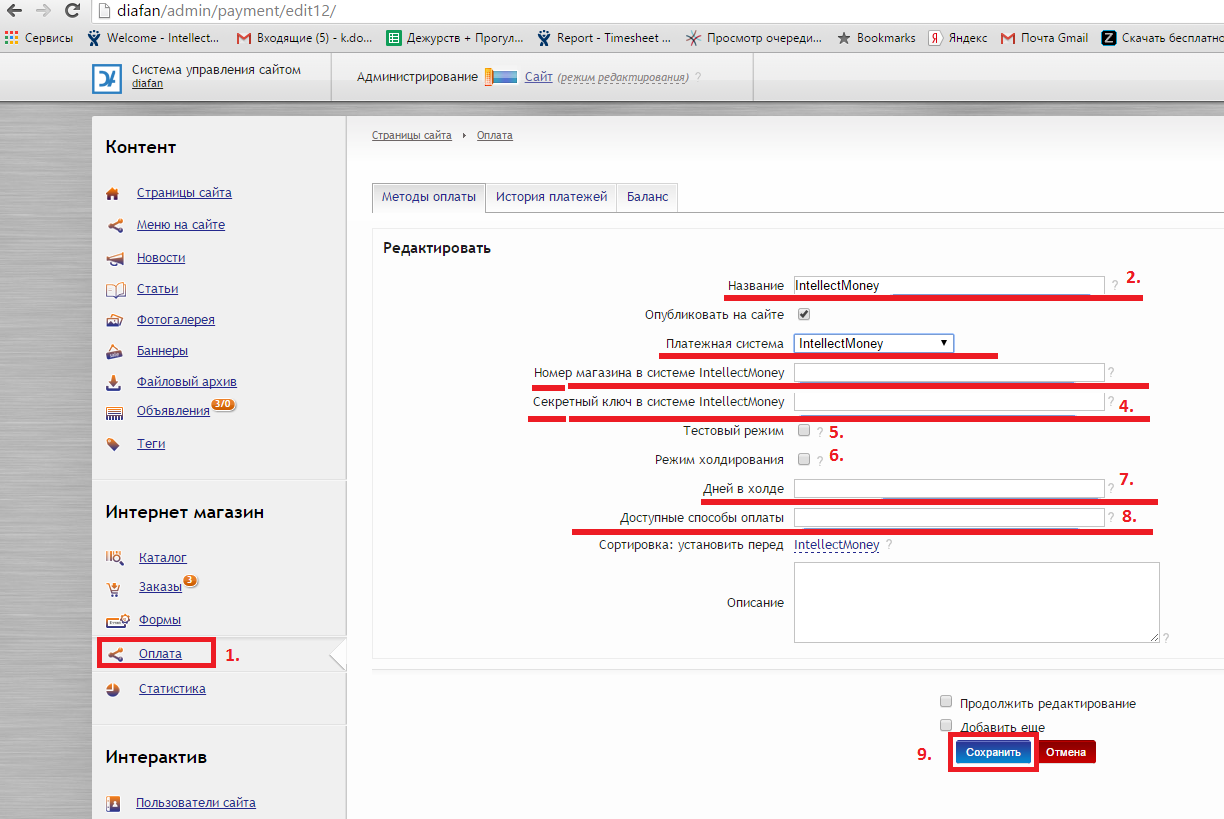Click the download icon beside Файловый архив
1224x819 pixels.
(114, 382)
